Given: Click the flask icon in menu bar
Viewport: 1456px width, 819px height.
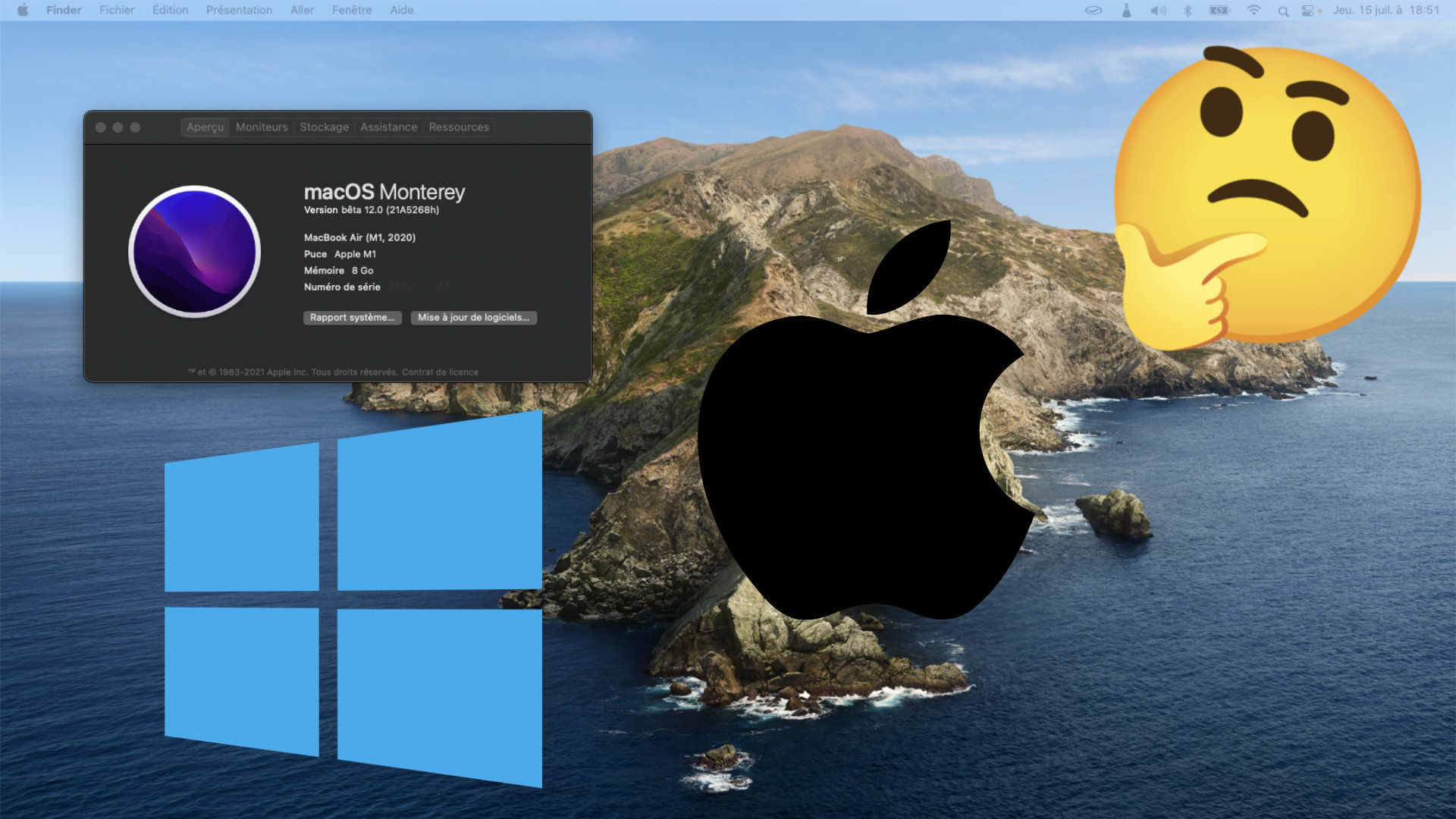Looking at the screenshot, I should tap(1127, 11).
